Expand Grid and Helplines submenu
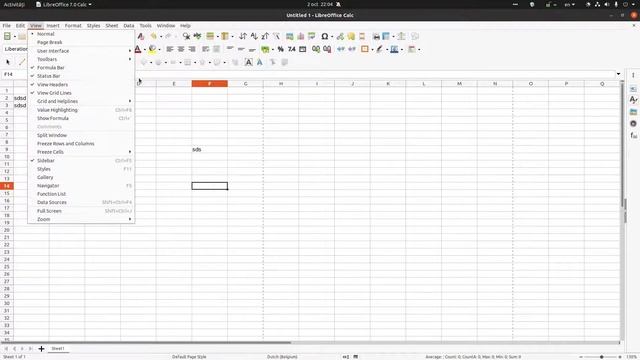Image resolution: width=640 pixels, height=360 pixels. (x=81, y=101)
